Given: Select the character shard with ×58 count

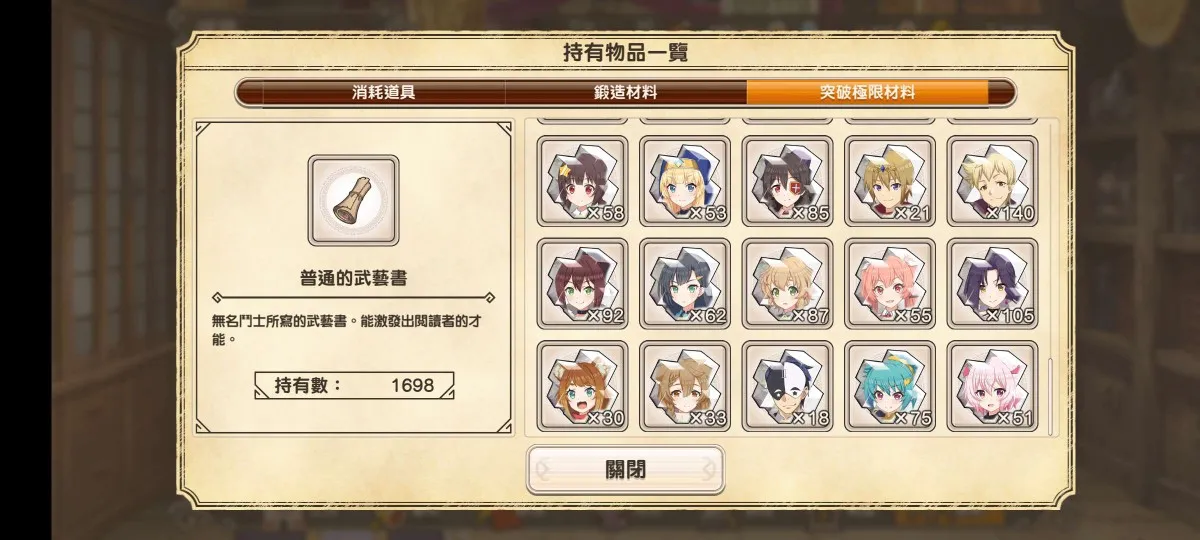Looking at the screenshot, I should tap(583, 182).
